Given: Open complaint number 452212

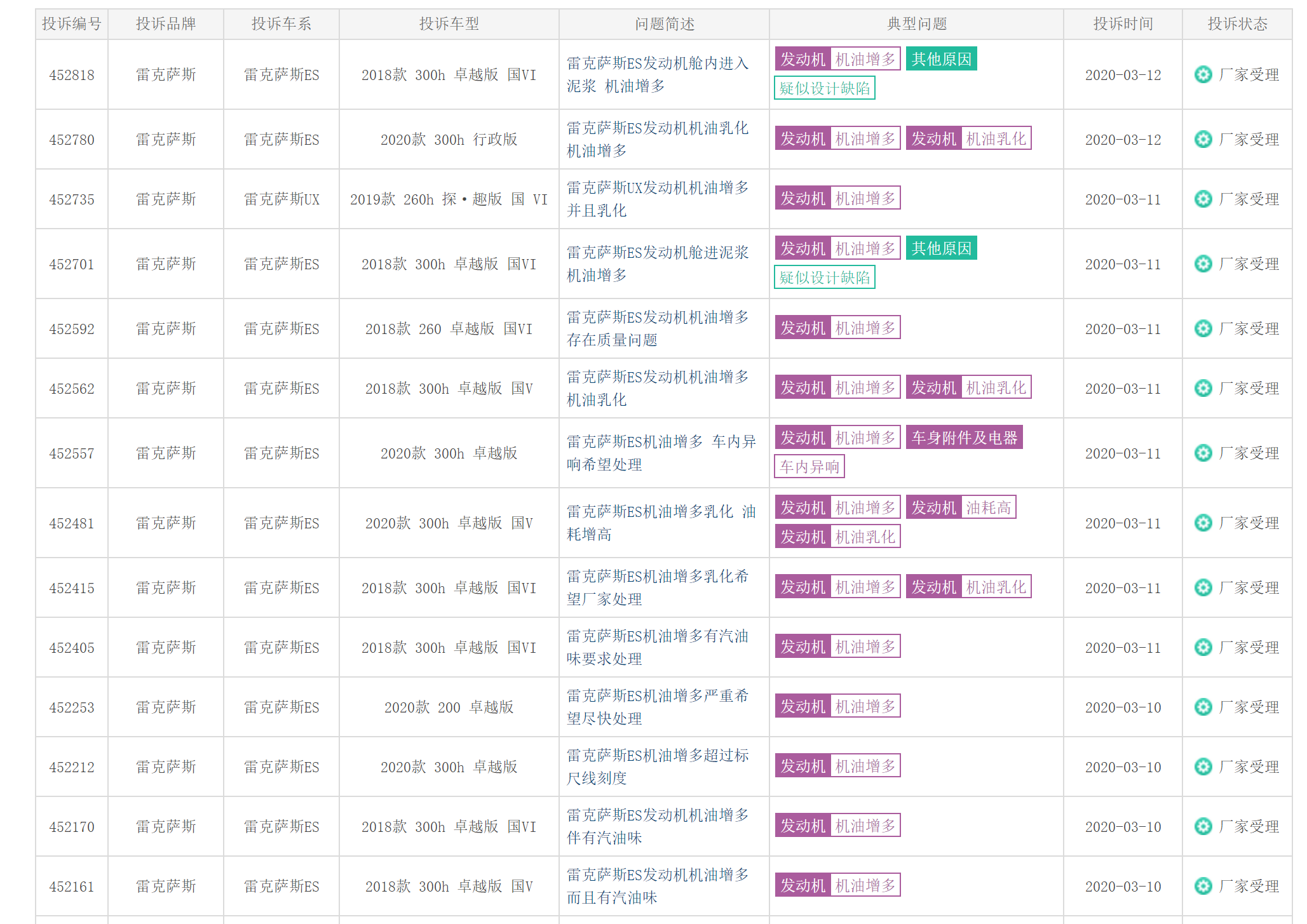Looking at the screenshot, I should (72, 767).
